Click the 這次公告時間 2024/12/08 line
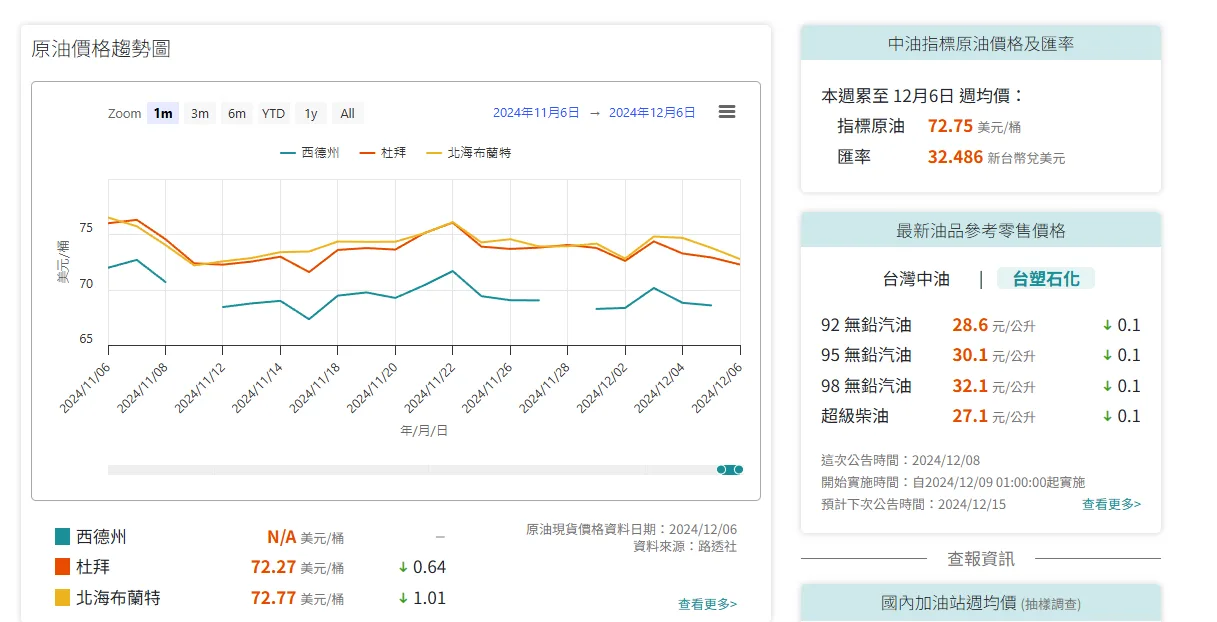Screen dimensions: 1217x622 point(899,460)
